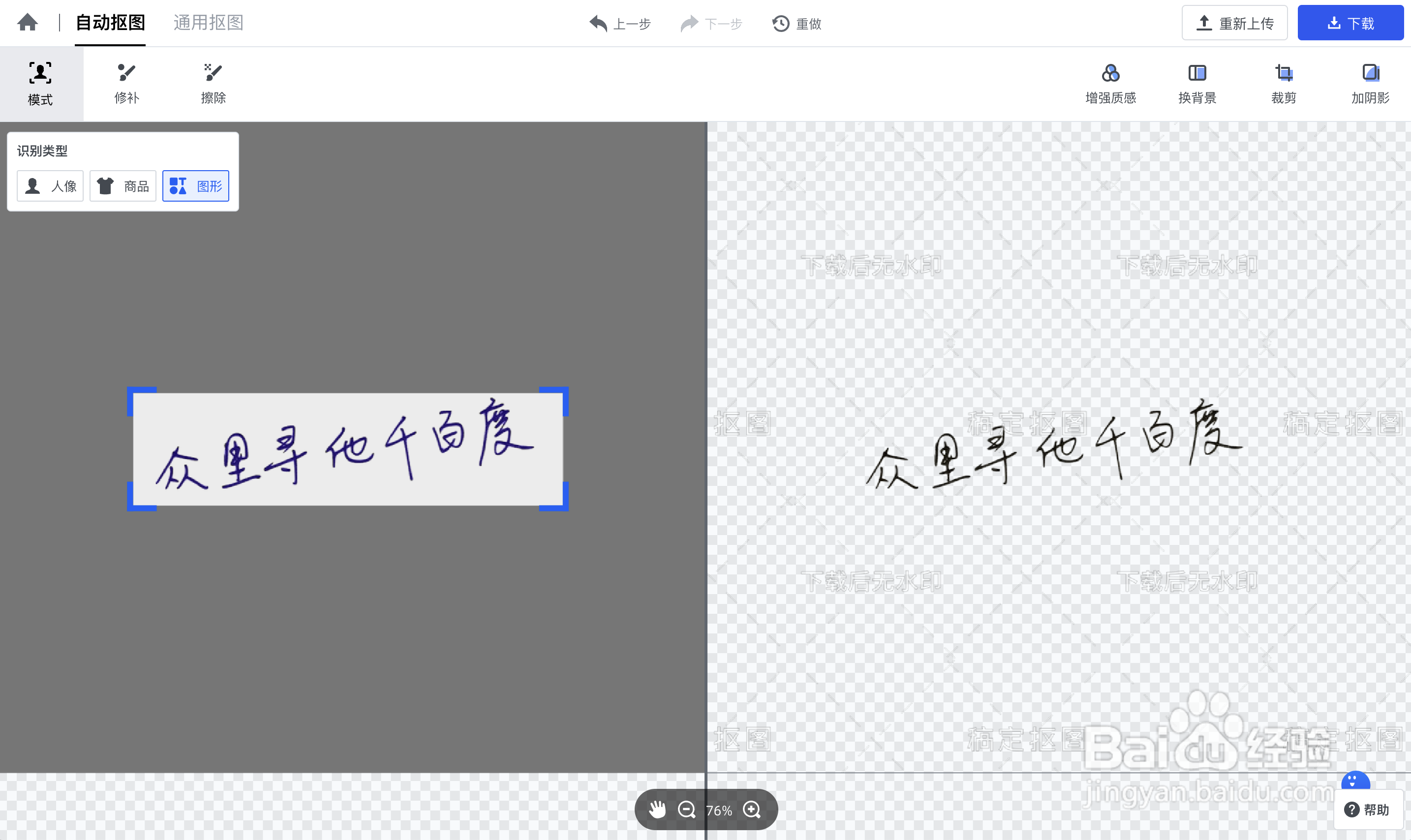This screenshot has width=1411, height=840.
Task: Zoom out on the canvas
Action: pyautogui.click(x=686, y=810)
